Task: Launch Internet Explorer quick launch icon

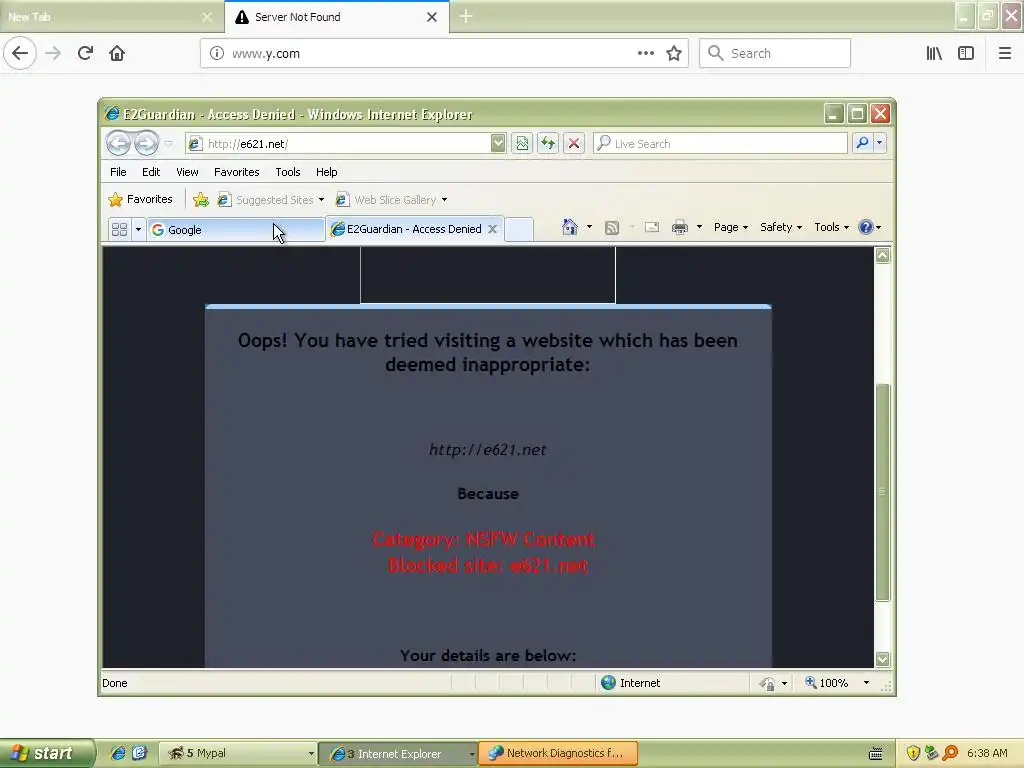Action: (118, 753)
